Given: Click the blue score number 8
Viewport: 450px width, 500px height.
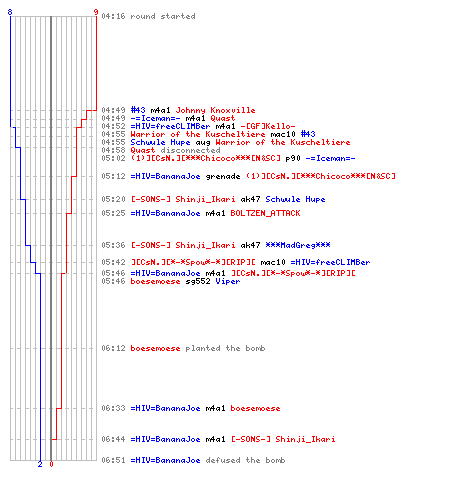Looking at the screenshot, I should 10,12.
